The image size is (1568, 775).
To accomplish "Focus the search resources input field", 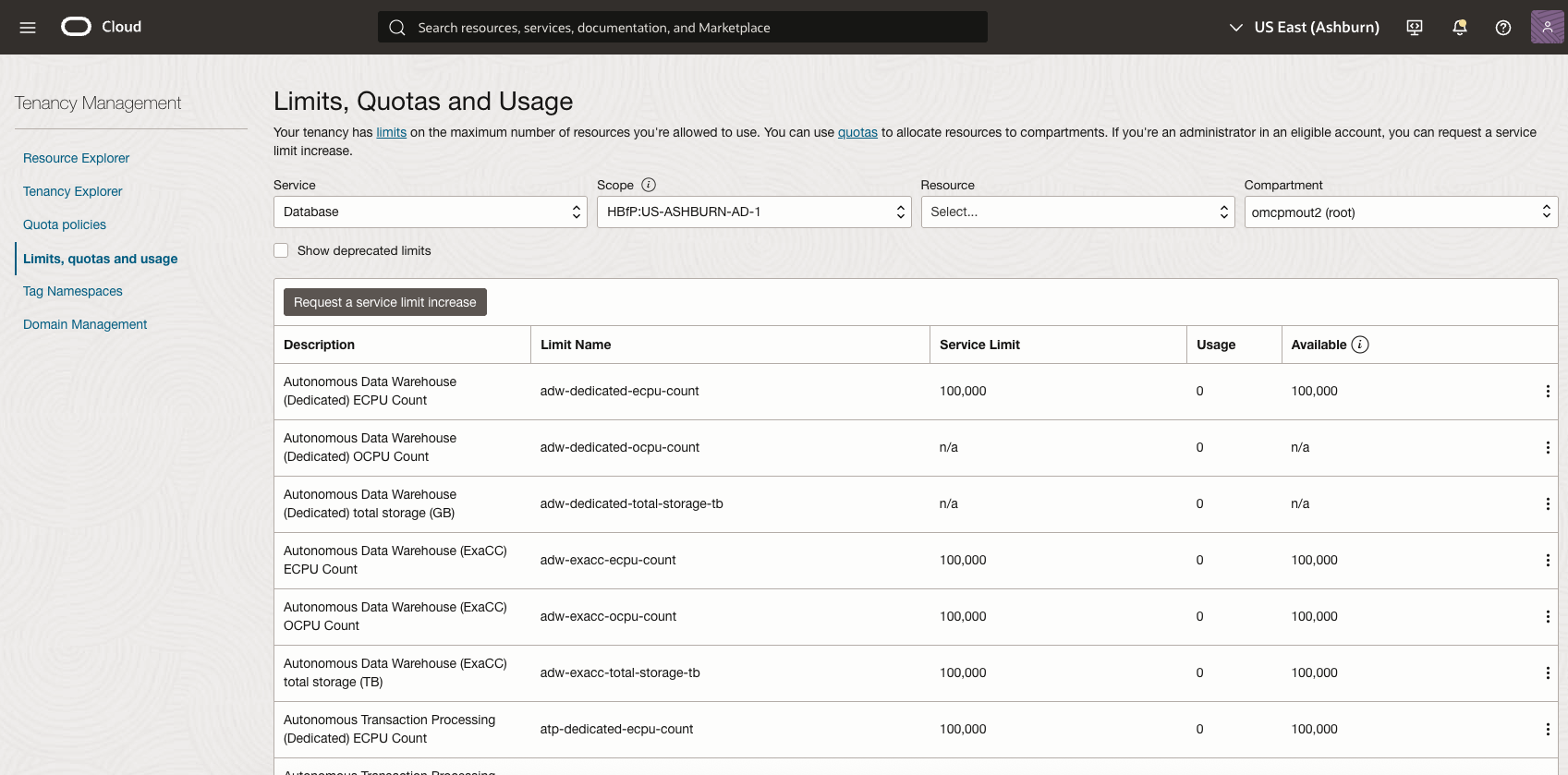I will 683,28.
